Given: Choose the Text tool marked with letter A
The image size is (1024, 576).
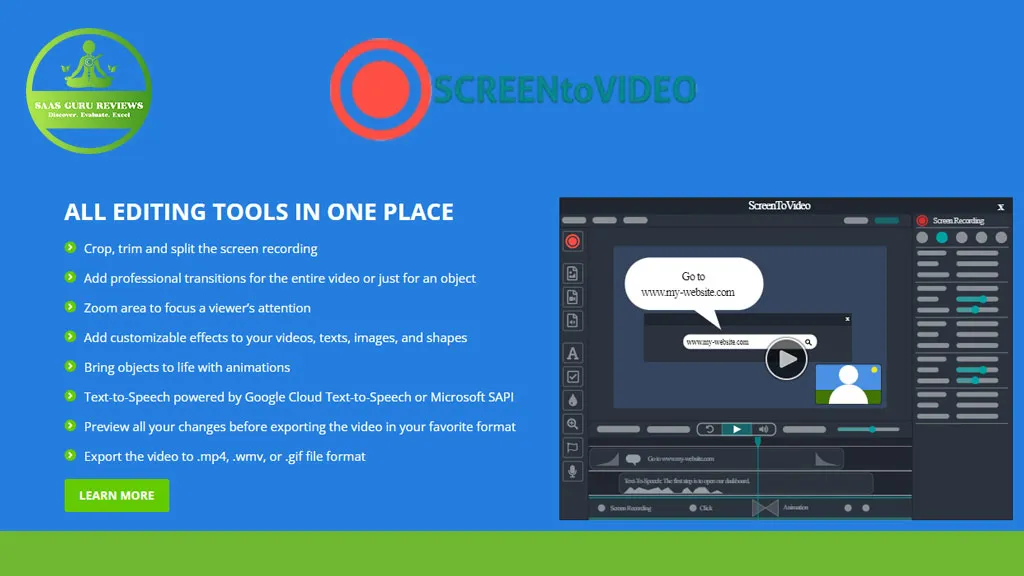Looking at the screenshot, I should [x=573, y=353].
